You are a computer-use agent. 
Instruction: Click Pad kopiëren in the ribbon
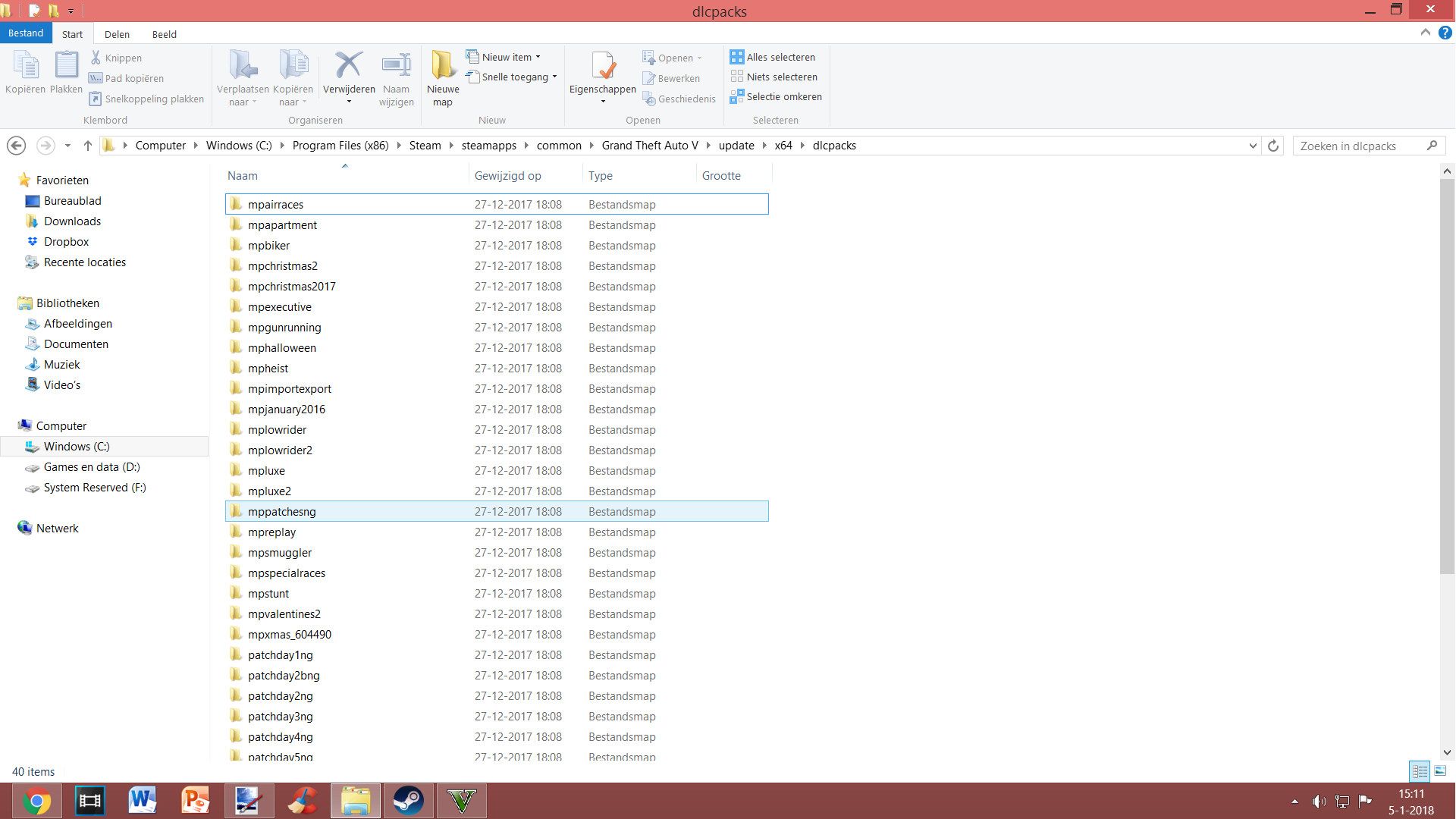coord(127,78)
